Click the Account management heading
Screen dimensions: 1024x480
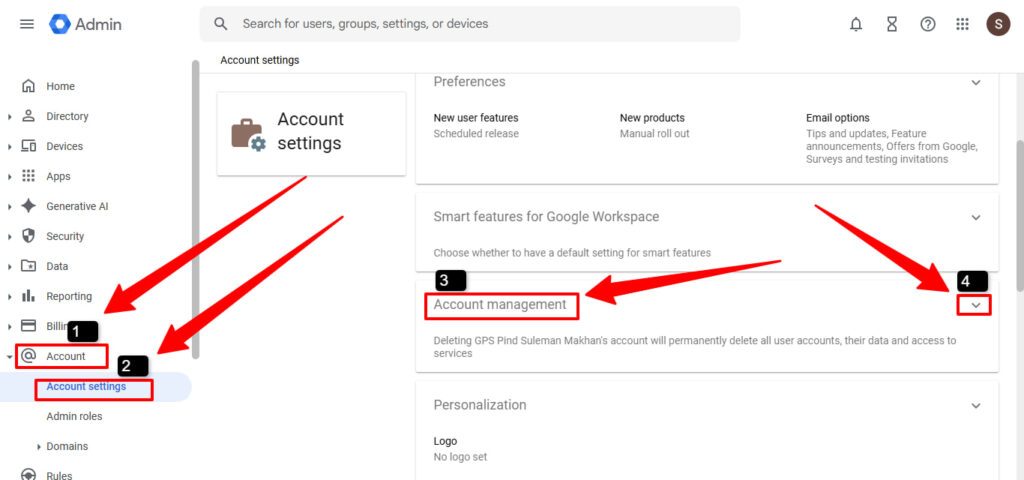click(500, 304)
